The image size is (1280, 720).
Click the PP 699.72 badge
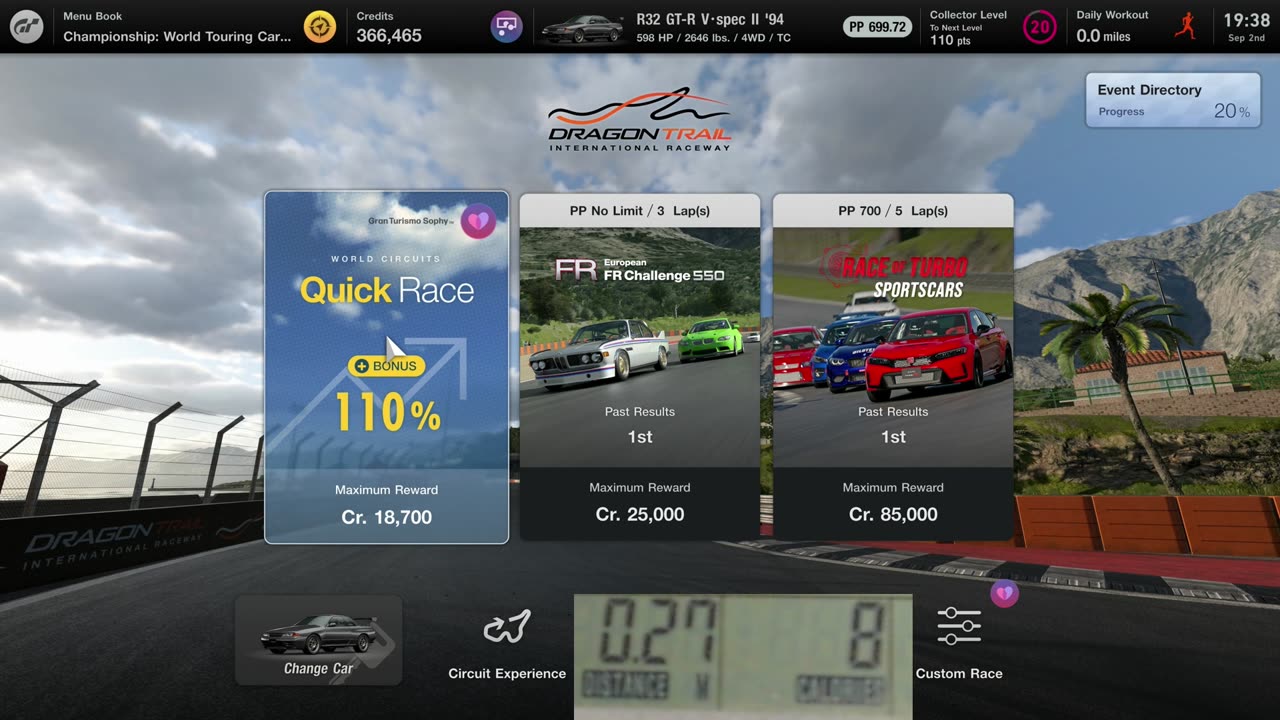(877, 27)
